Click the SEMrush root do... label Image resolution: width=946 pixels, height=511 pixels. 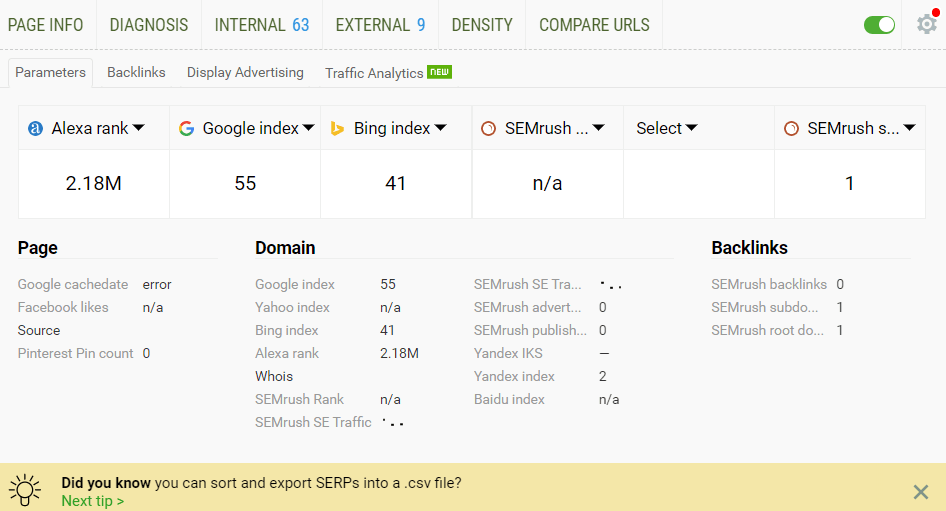pyautogui.click(x=767, y=330)
